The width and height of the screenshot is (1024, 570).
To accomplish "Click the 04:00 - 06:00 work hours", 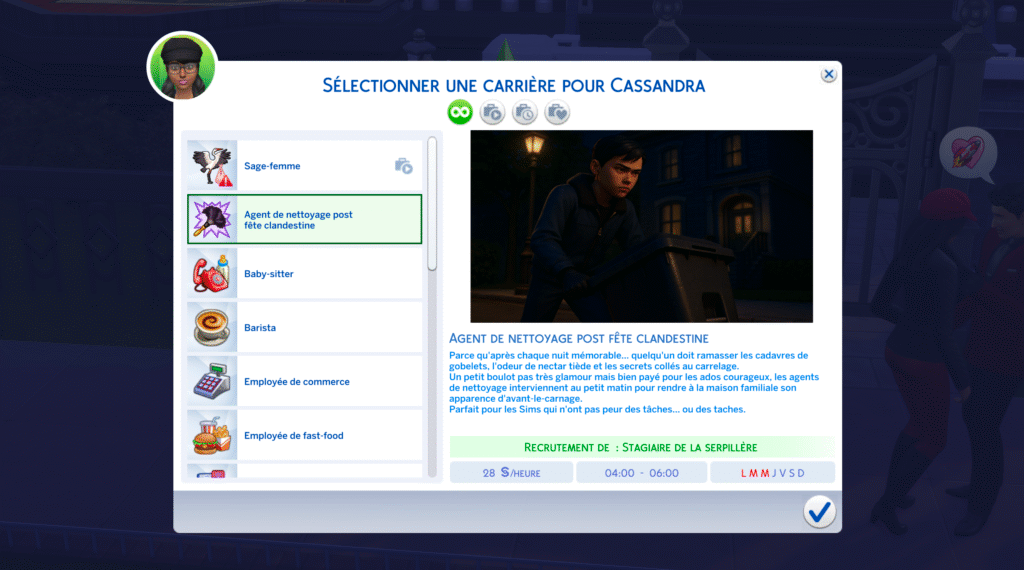I will pos(641,473).
